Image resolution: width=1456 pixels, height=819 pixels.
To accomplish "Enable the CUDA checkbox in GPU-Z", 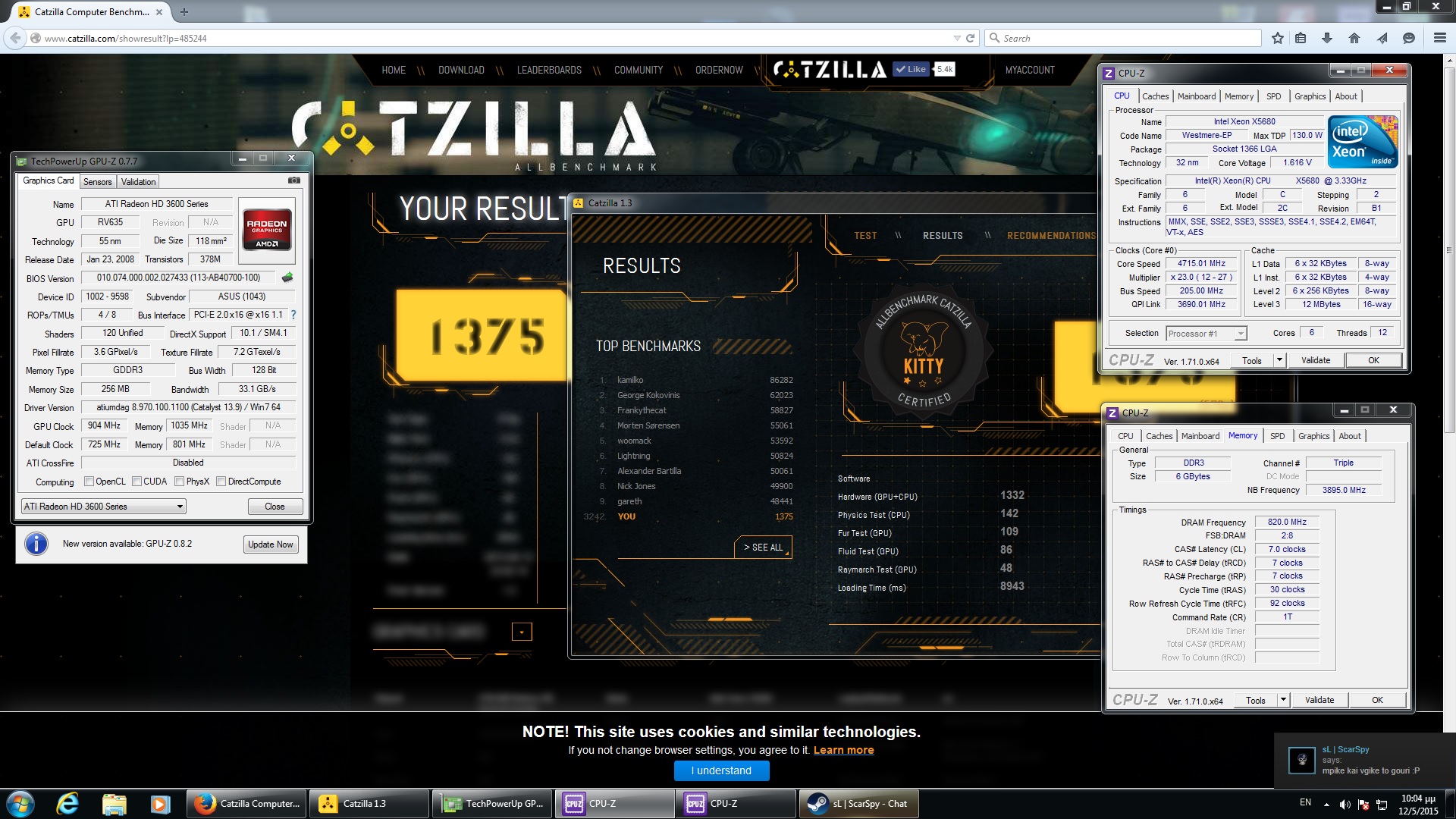I will [x=136, y=482].
